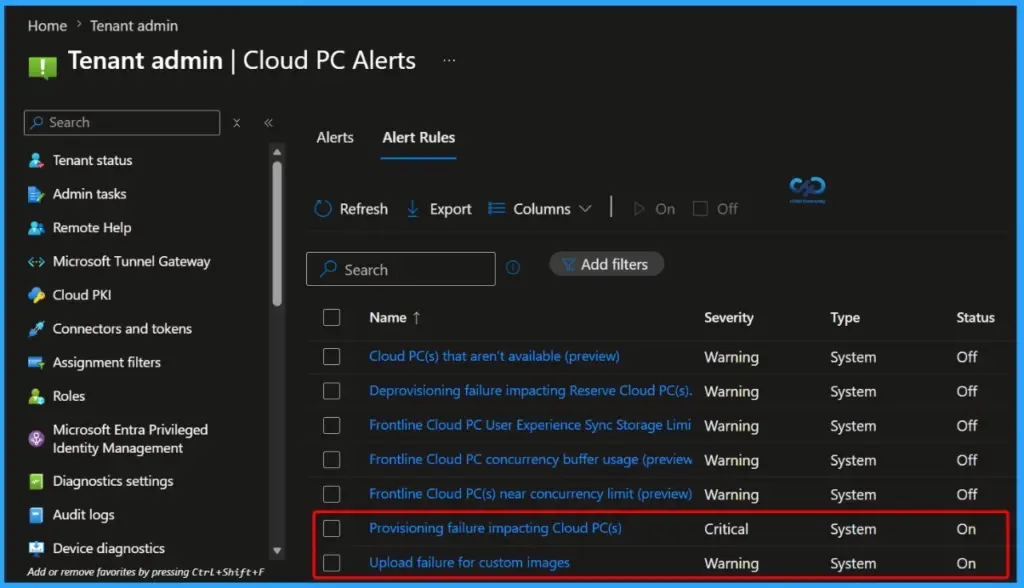1024x588 pixels.
Task: Open Deprovisioning failure impacting Reserve Cloud PC(s)
Action: point(530,391)
